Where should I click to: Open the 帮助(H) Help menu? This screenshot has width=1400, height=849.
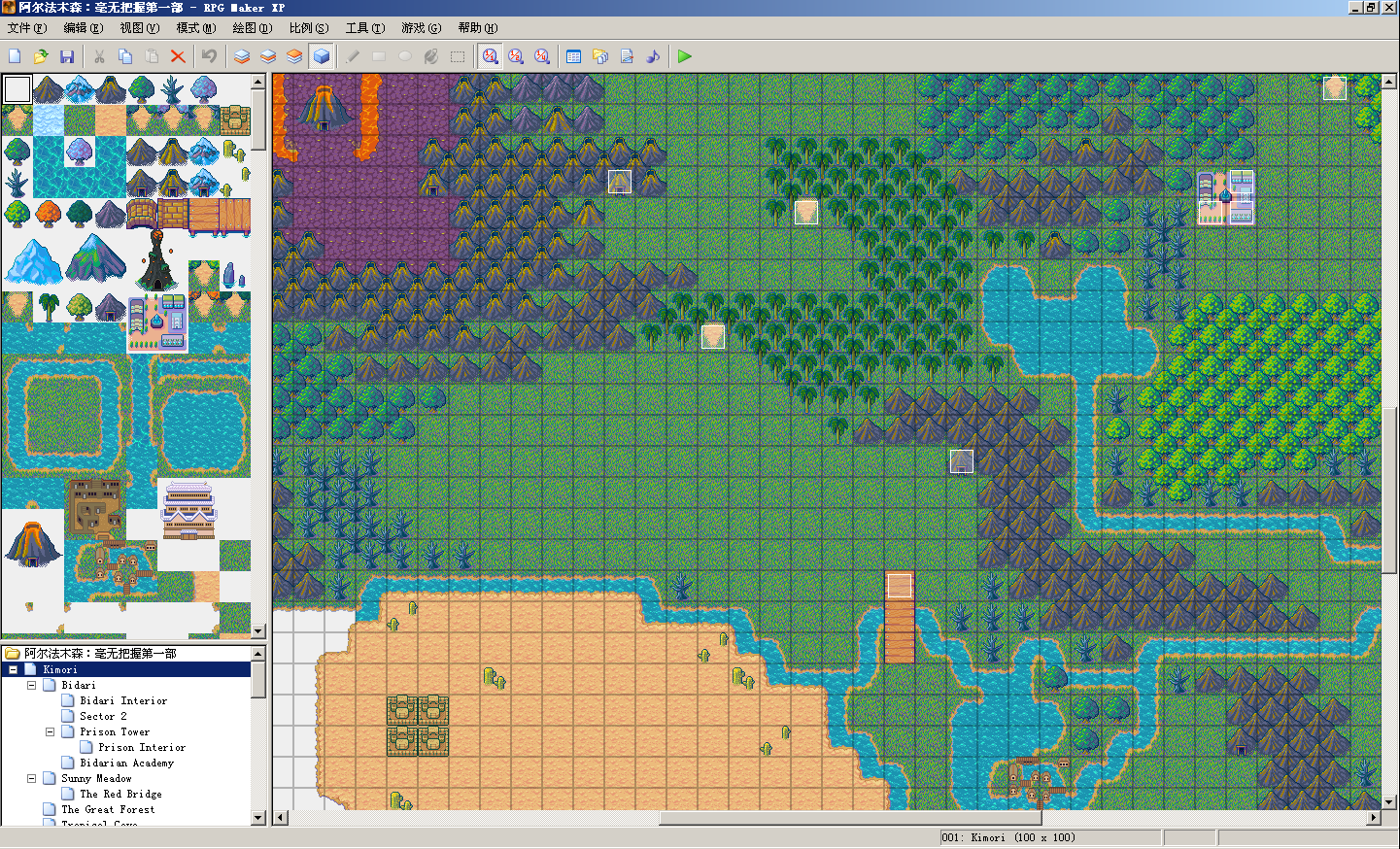(x=478, y=28)
